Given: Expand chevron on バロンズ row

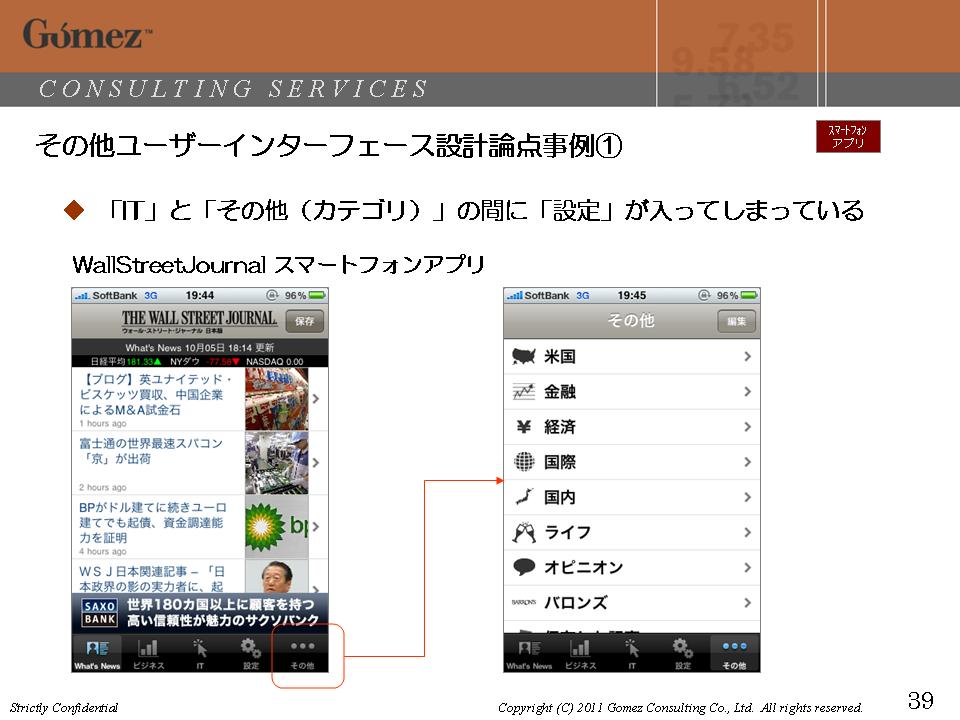Looking at the screenshot, I should 748,603.
